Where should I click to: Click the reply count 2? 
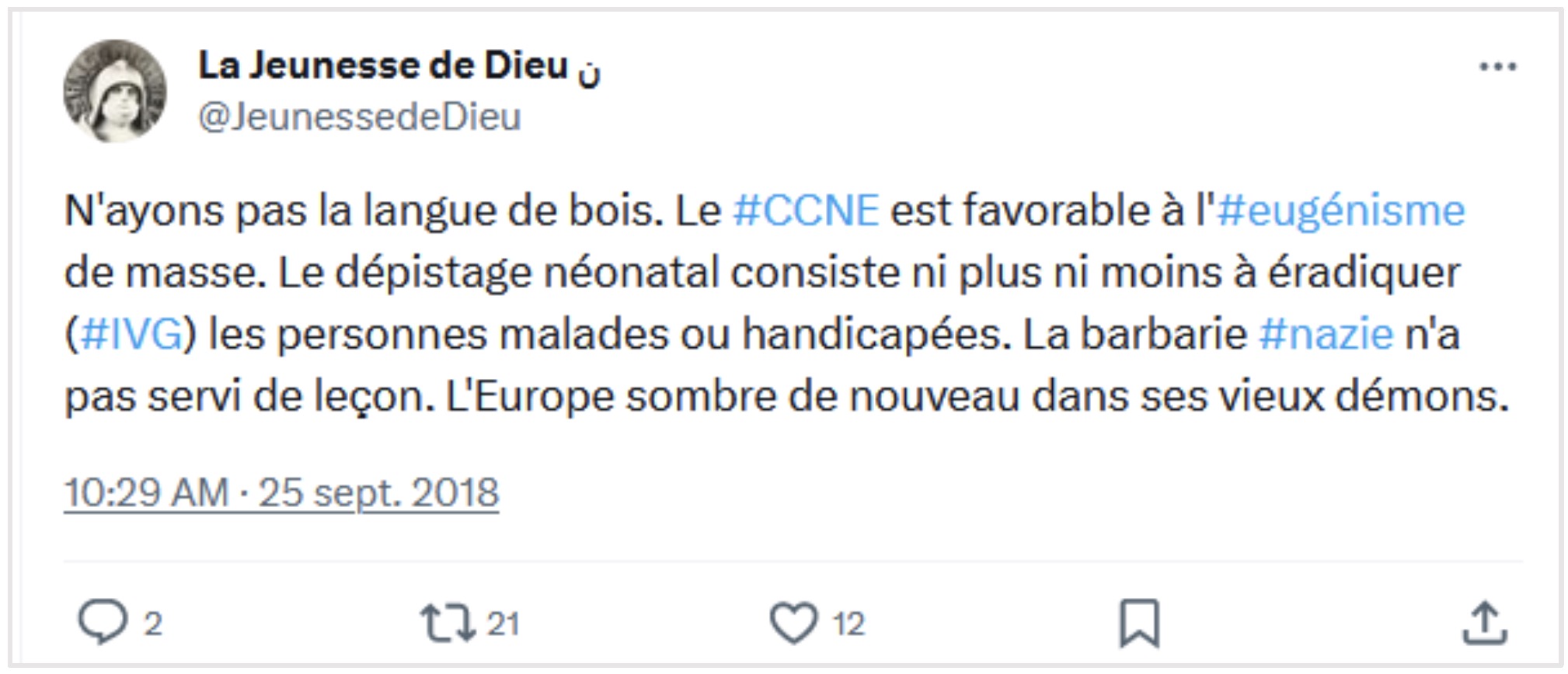[x=153, y=624]
